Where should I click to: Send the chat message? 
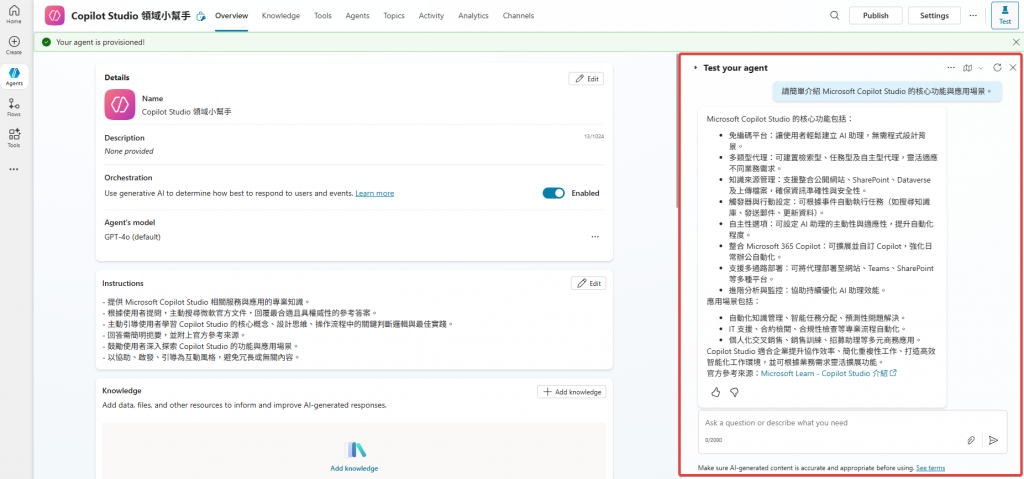pos(993,440)
